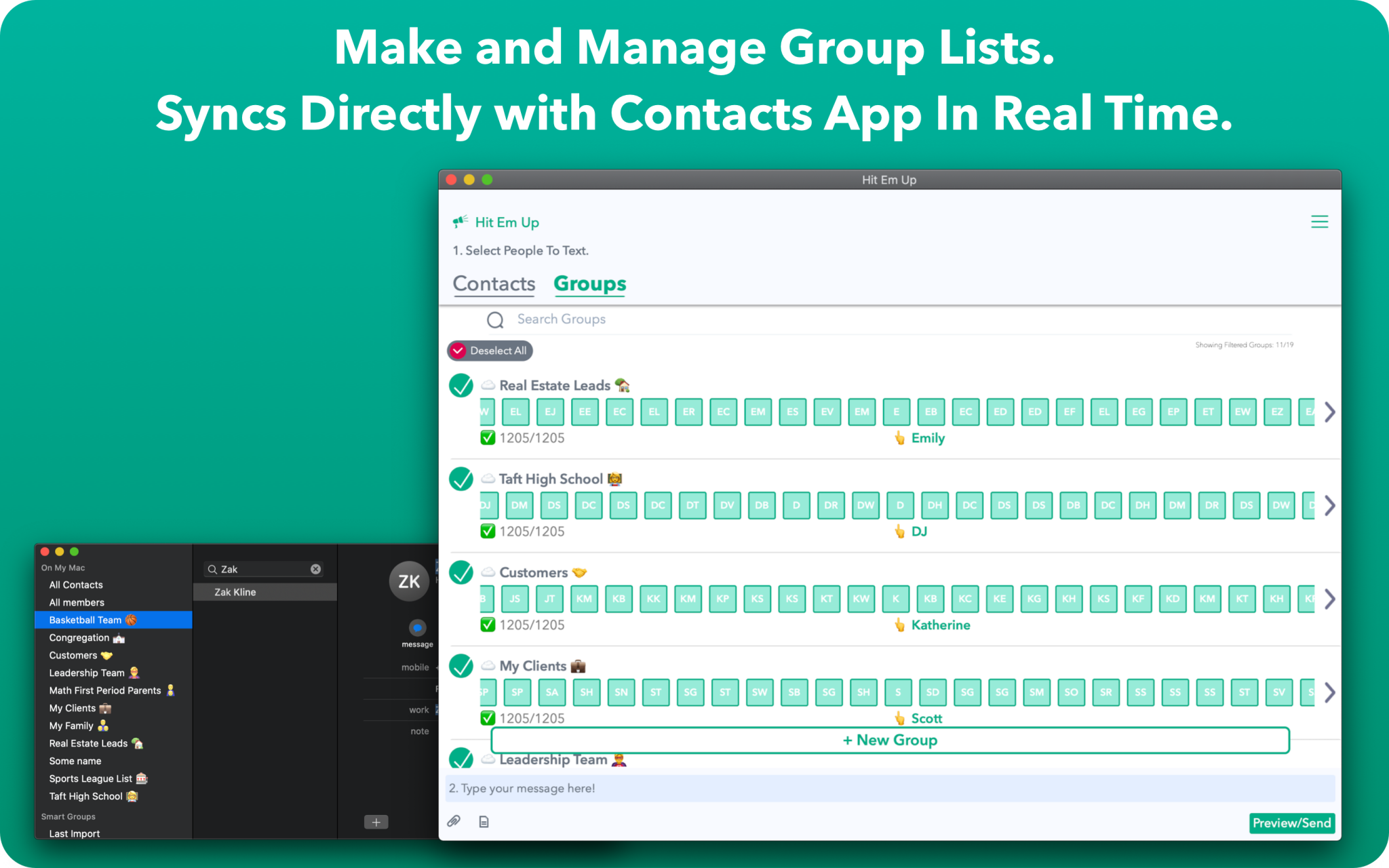Image resolution: width=1389 pixels, height=868 pixels.
Task: Expand the Taft High School row with chevron
Action: click(1329, 505)
